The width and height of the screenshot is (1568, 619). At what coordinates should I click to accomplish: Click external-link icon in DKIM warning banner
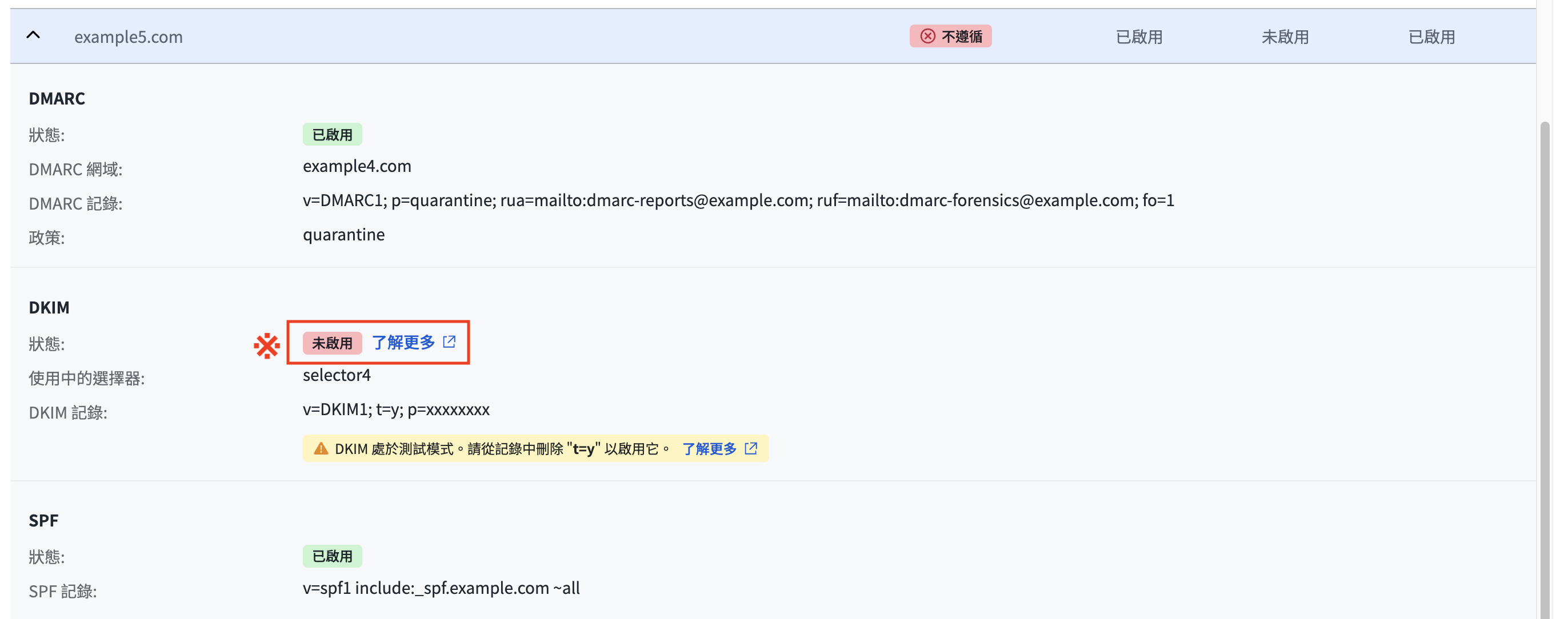coord(751,448)
